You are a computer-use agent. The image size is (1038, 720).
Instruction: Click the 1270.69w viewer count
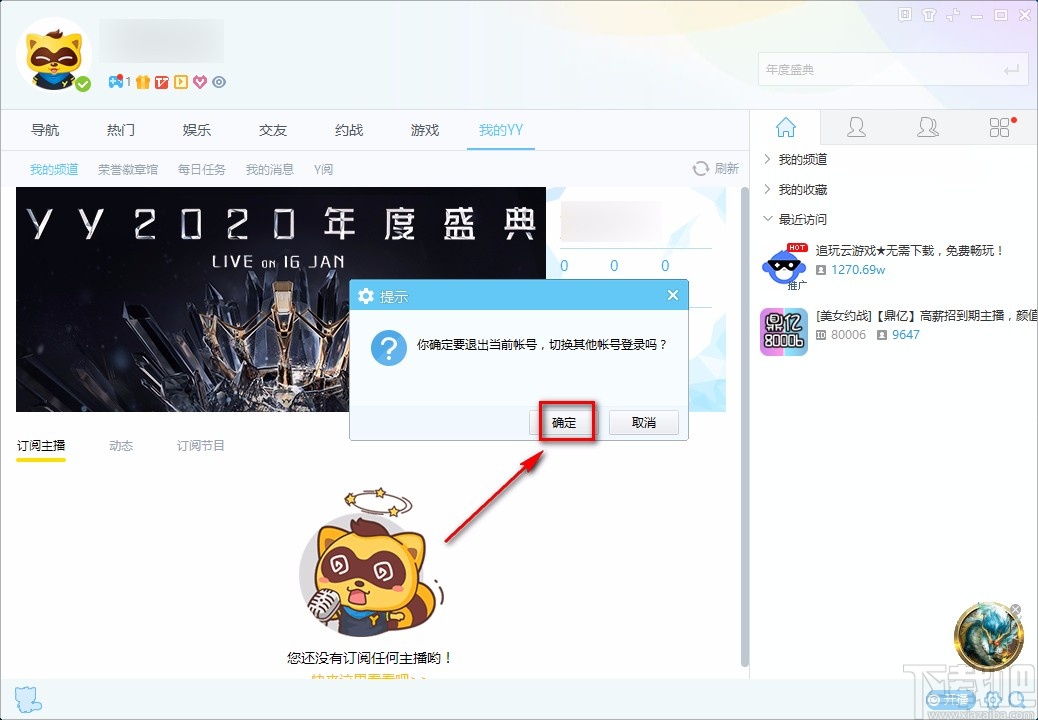(858, 269)
